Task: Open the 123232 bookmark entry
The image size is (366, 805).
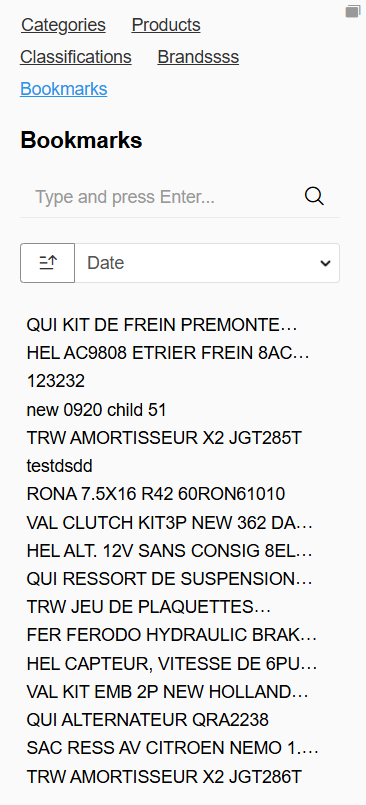Action: 55,381
